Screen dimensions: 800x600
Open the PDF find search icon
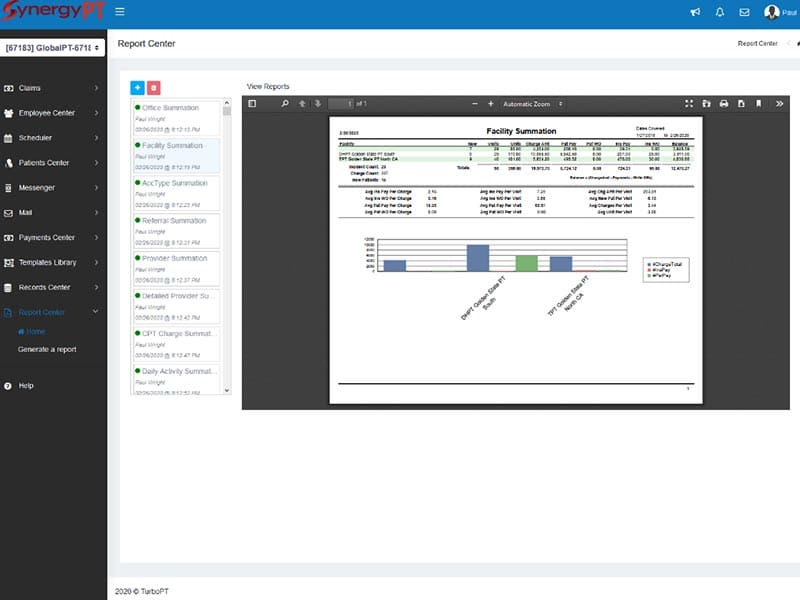(x=285, y=104)
